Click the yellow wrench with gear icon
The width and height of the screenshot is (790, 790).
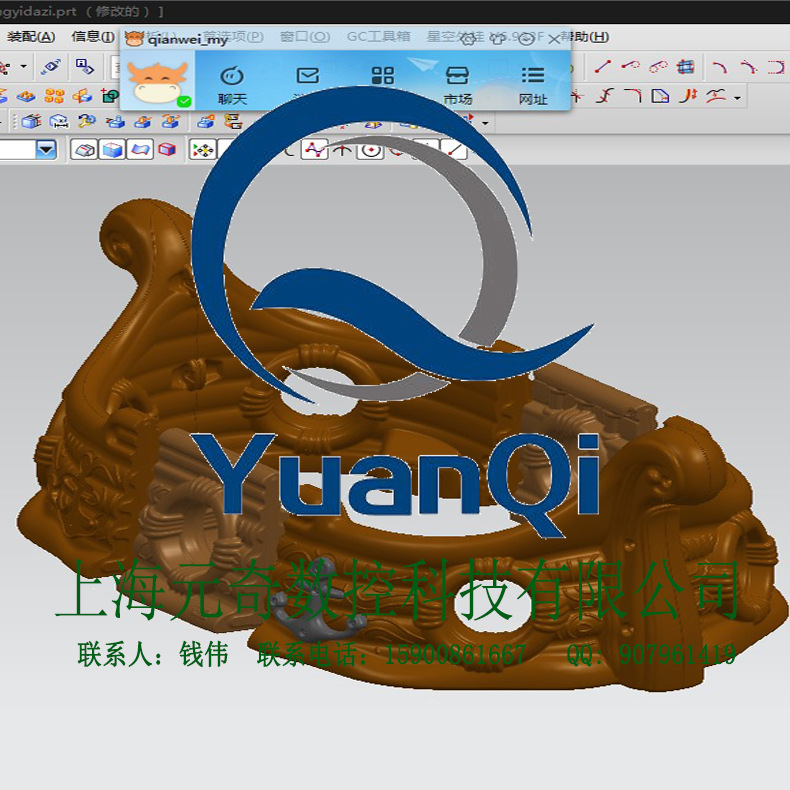click(87, 121)
